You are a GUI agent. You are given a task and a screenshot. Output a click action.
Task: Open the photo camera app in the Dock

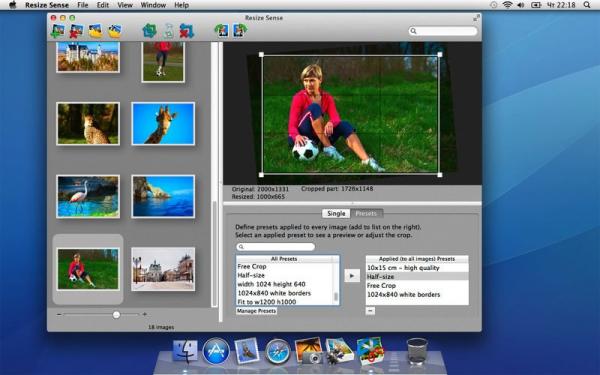309,350
